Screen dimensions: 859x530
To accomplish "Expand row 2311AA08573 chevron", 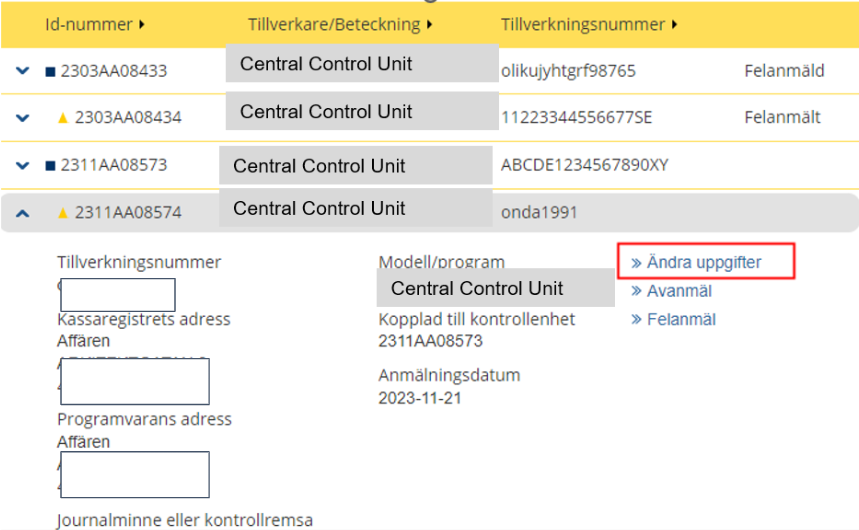I will 24,165.
